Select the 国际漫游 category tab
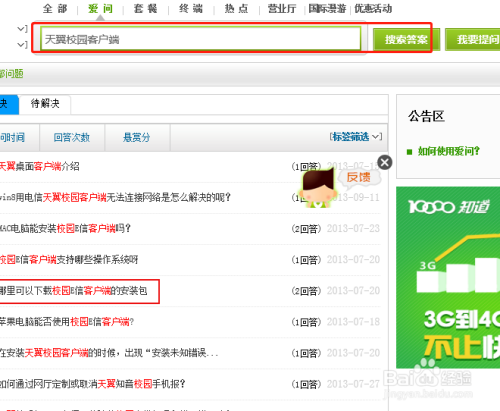500x411 pixels. pos(327,9)
